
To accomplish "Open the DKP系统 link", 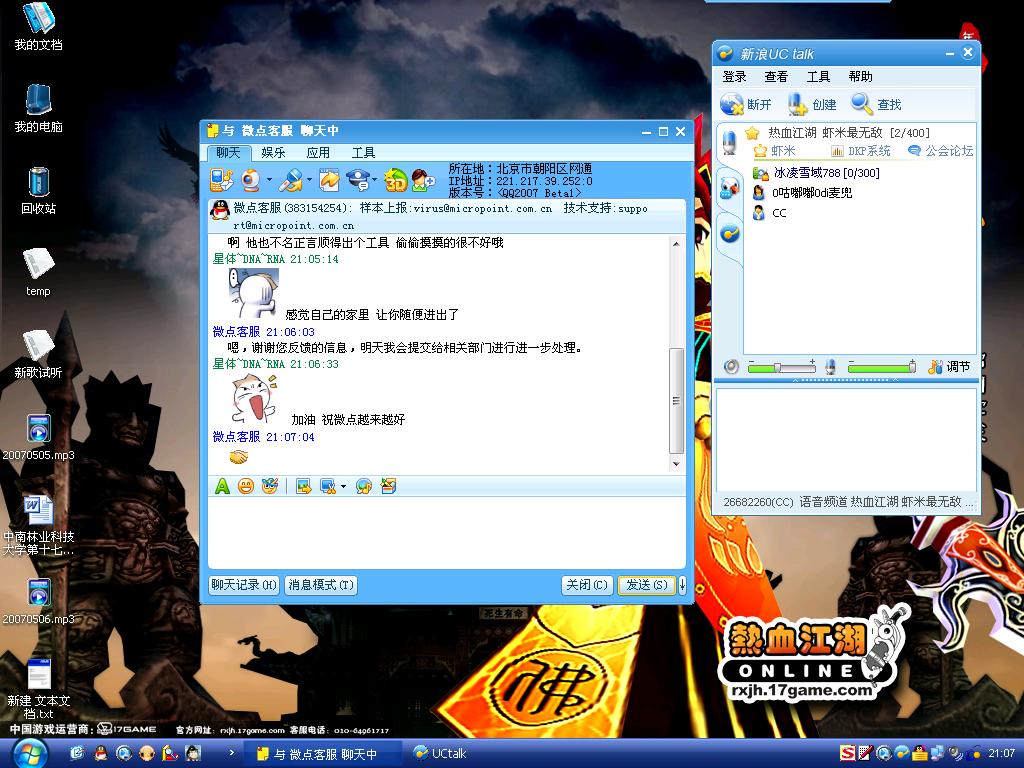I will [860, 151].
